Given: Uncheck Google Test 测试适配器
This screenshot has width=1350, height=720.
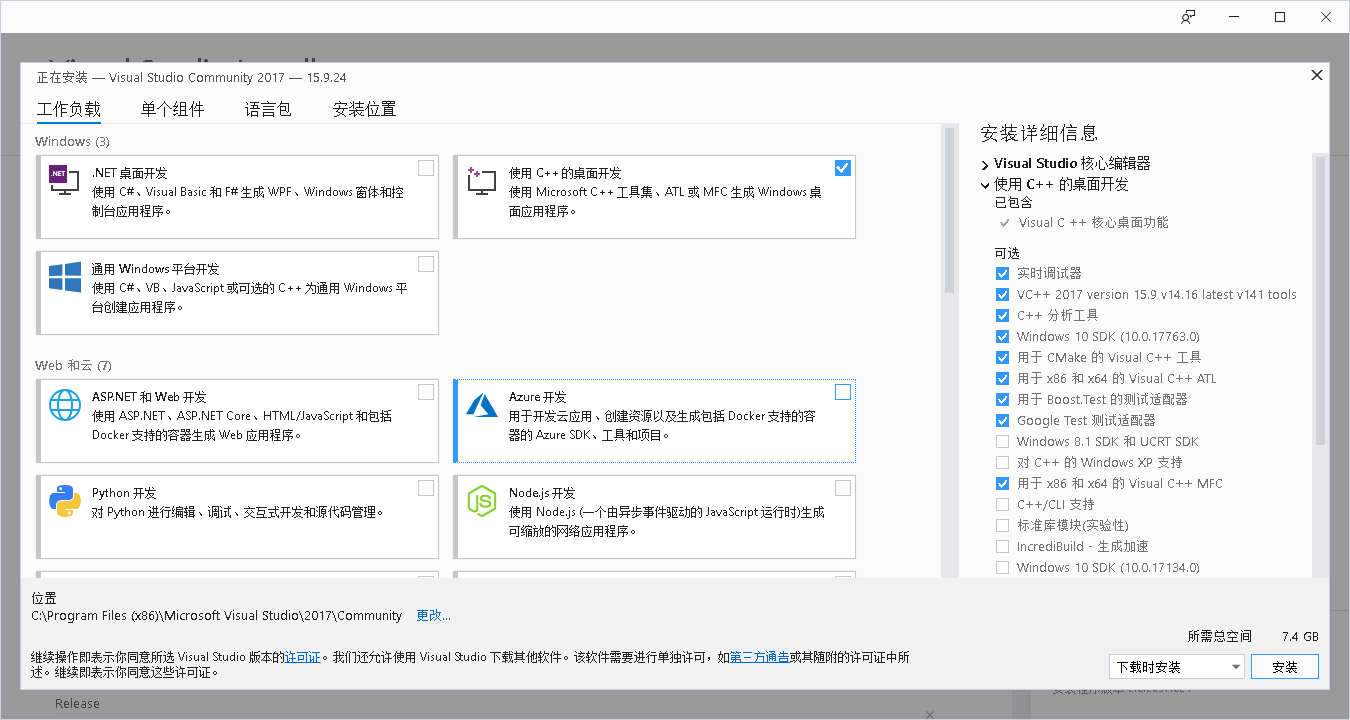Looking at the screenshot, I should tap(1002, 420).
